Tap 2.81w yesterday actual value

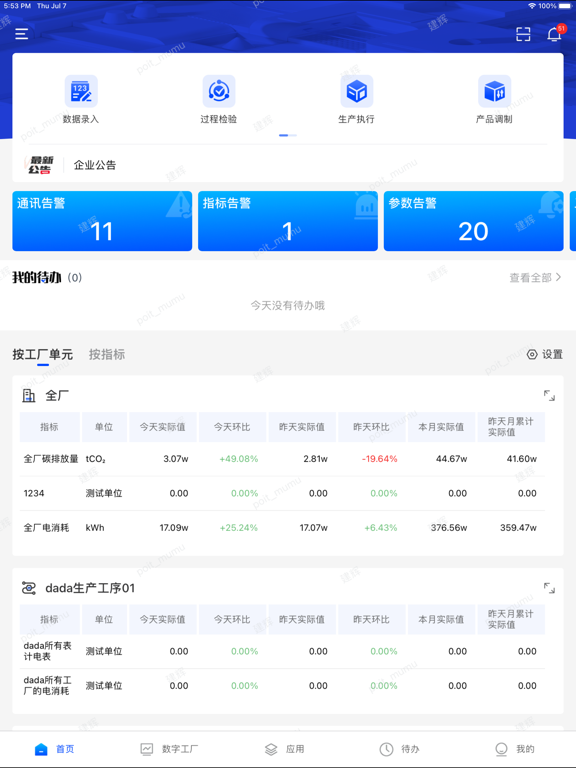point(315,459)
